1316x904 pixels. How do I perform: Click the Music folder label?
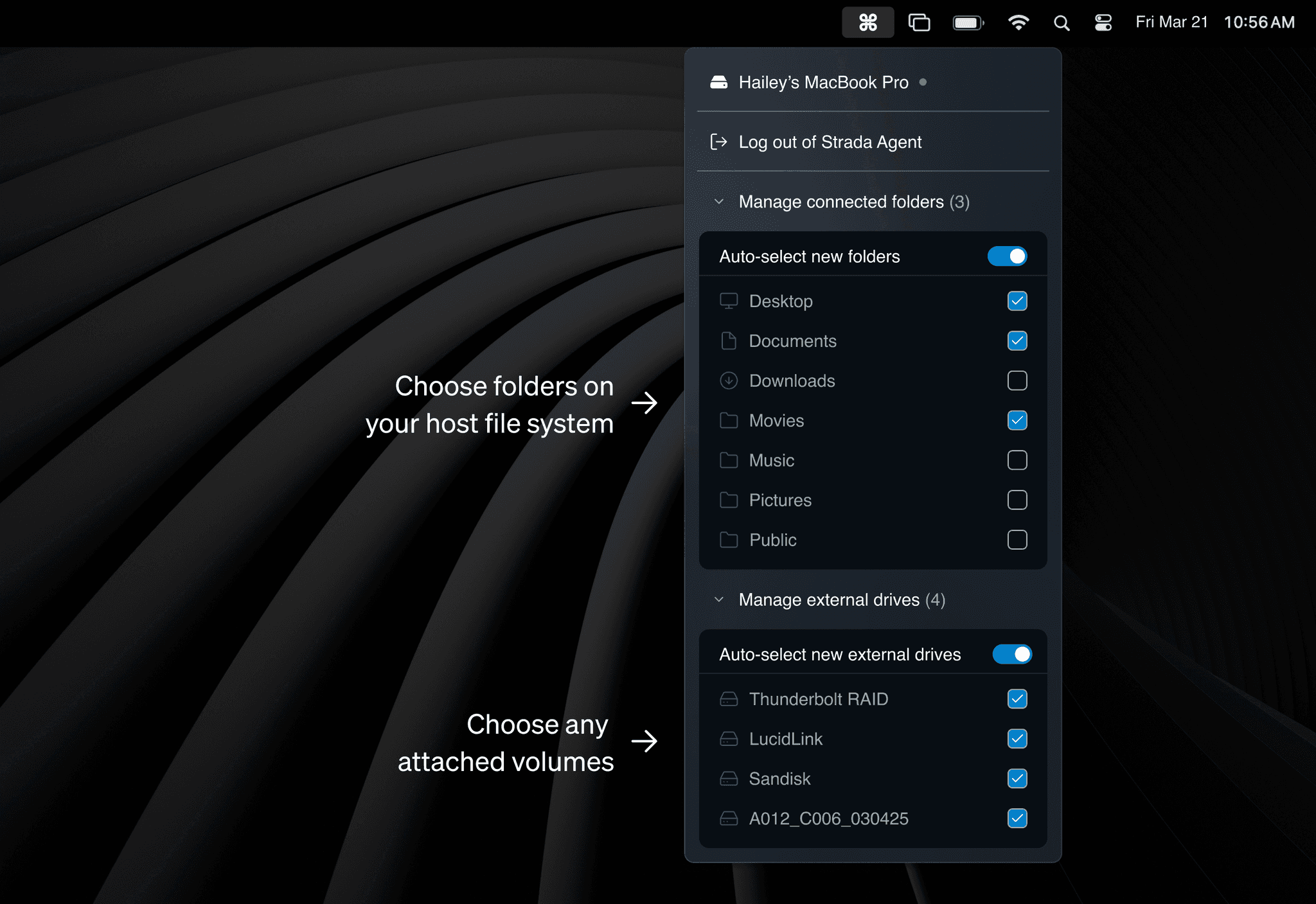[772, 461]
